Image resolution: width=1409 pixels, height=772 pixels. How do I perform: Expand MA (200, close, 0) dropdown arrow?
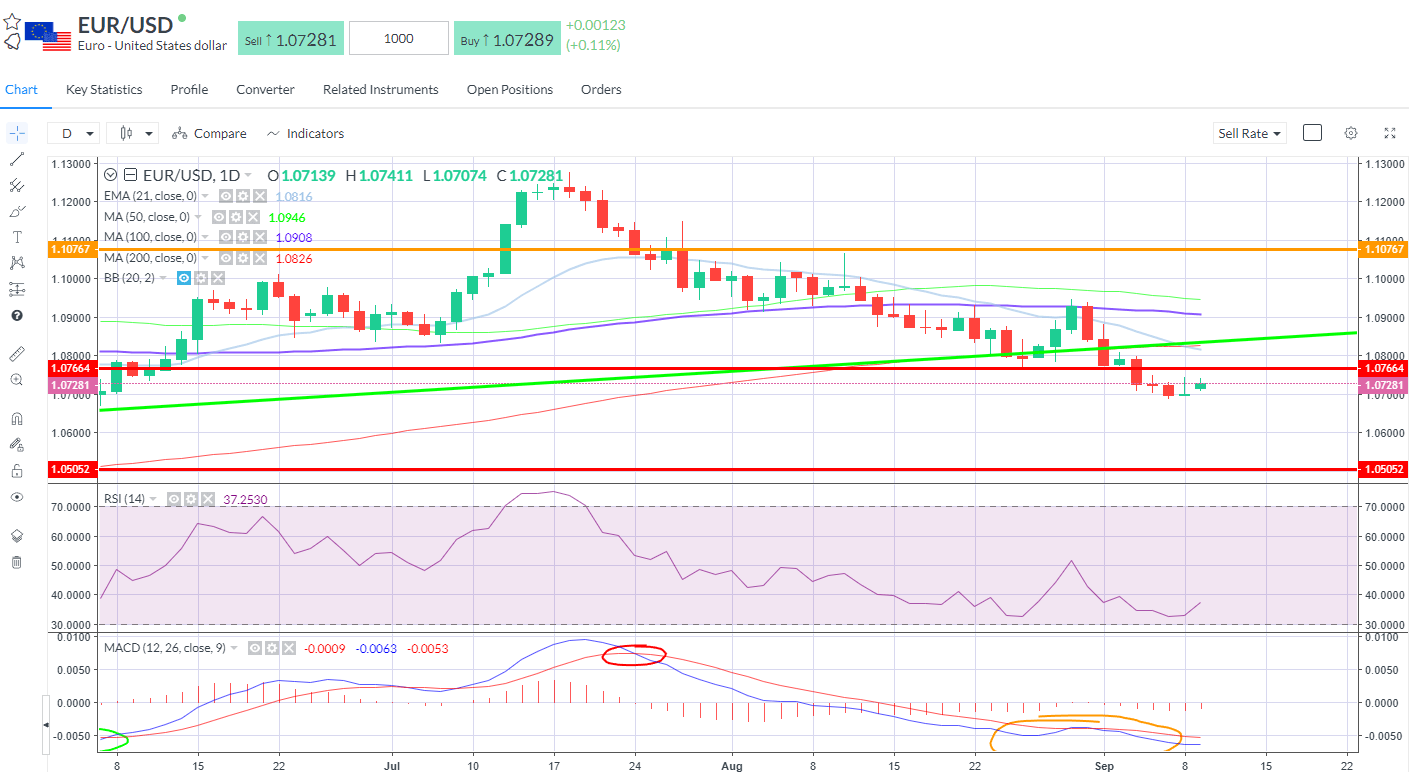click(205, 258)
